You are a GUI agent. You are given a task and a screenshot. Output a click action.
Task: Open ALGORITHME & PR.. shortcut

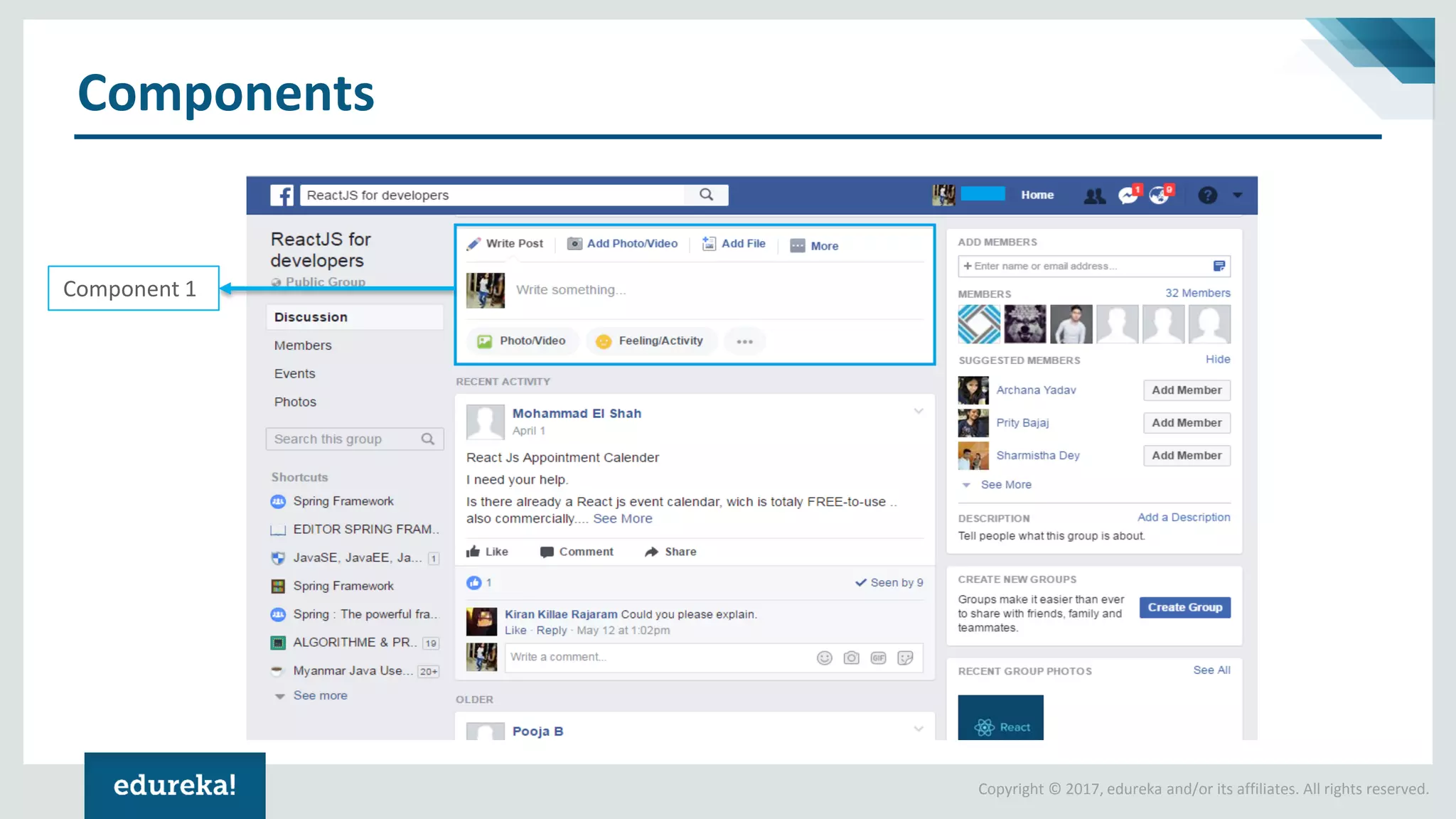coord(355,643)
